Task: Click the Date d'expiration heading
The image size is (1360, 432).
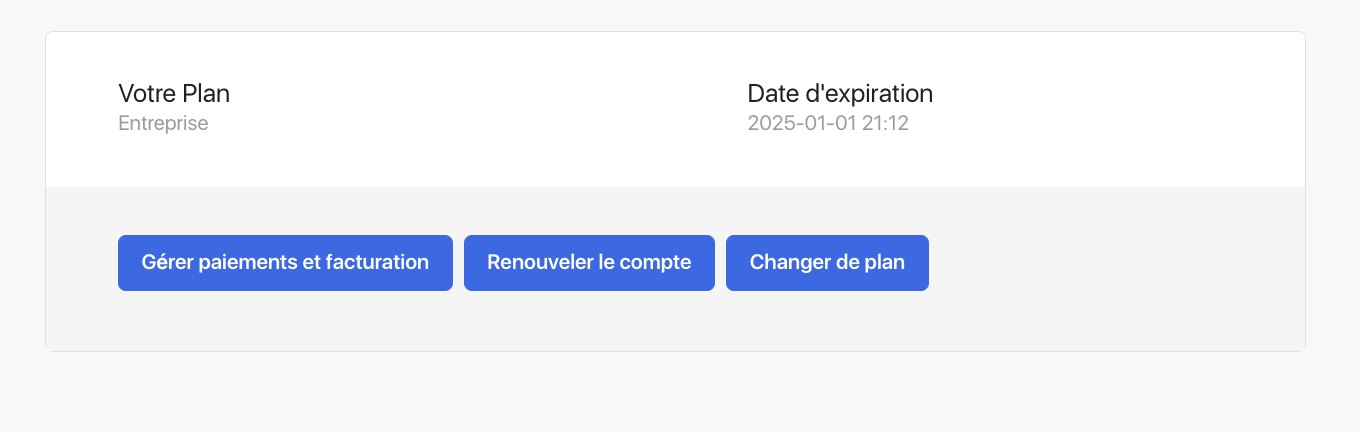Action: pos(840,94)
